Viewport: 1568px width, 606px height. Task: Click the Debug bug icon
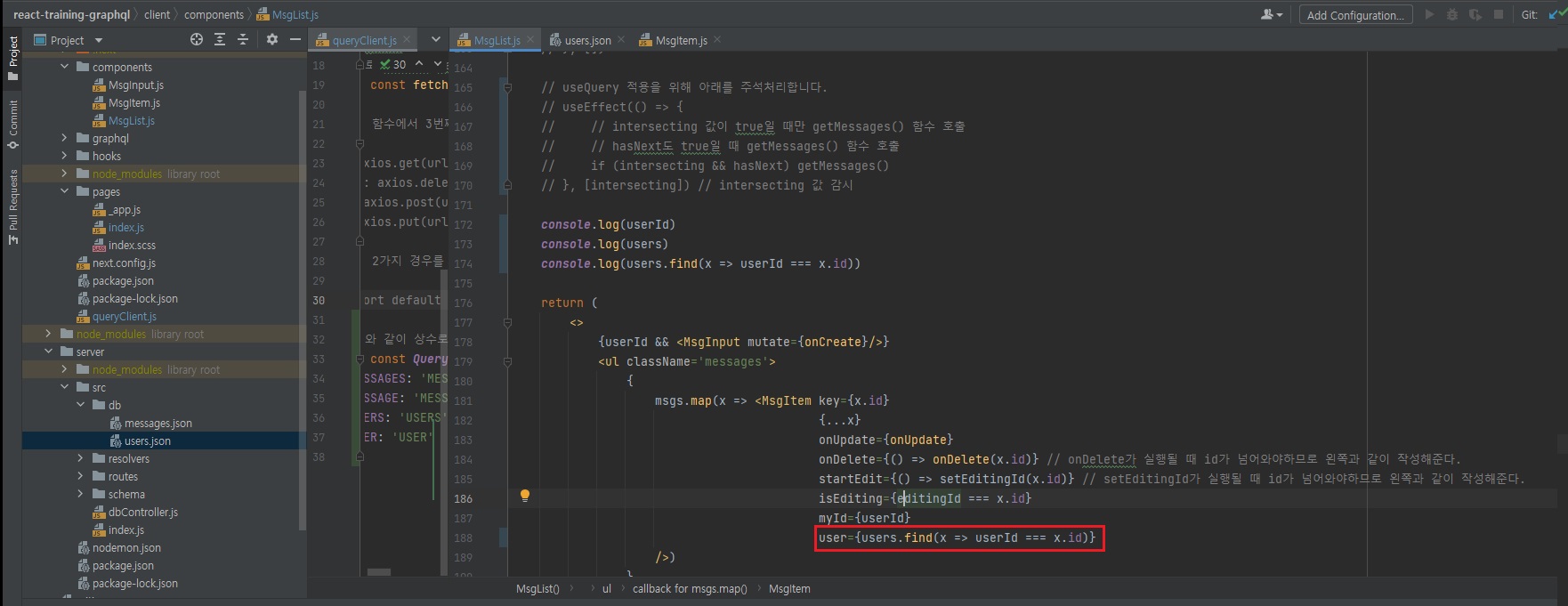point(1452,14)
